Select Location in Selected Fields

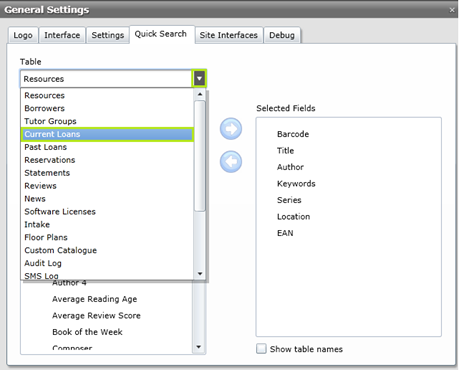[x=293, y=217]
